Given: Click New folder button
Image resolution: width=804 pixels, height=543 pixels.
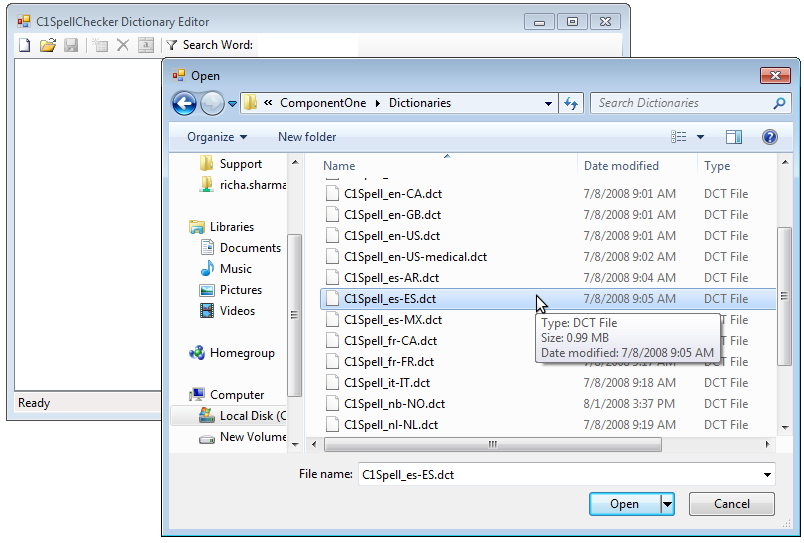Looking at the screenshot, I should (307, 137).
